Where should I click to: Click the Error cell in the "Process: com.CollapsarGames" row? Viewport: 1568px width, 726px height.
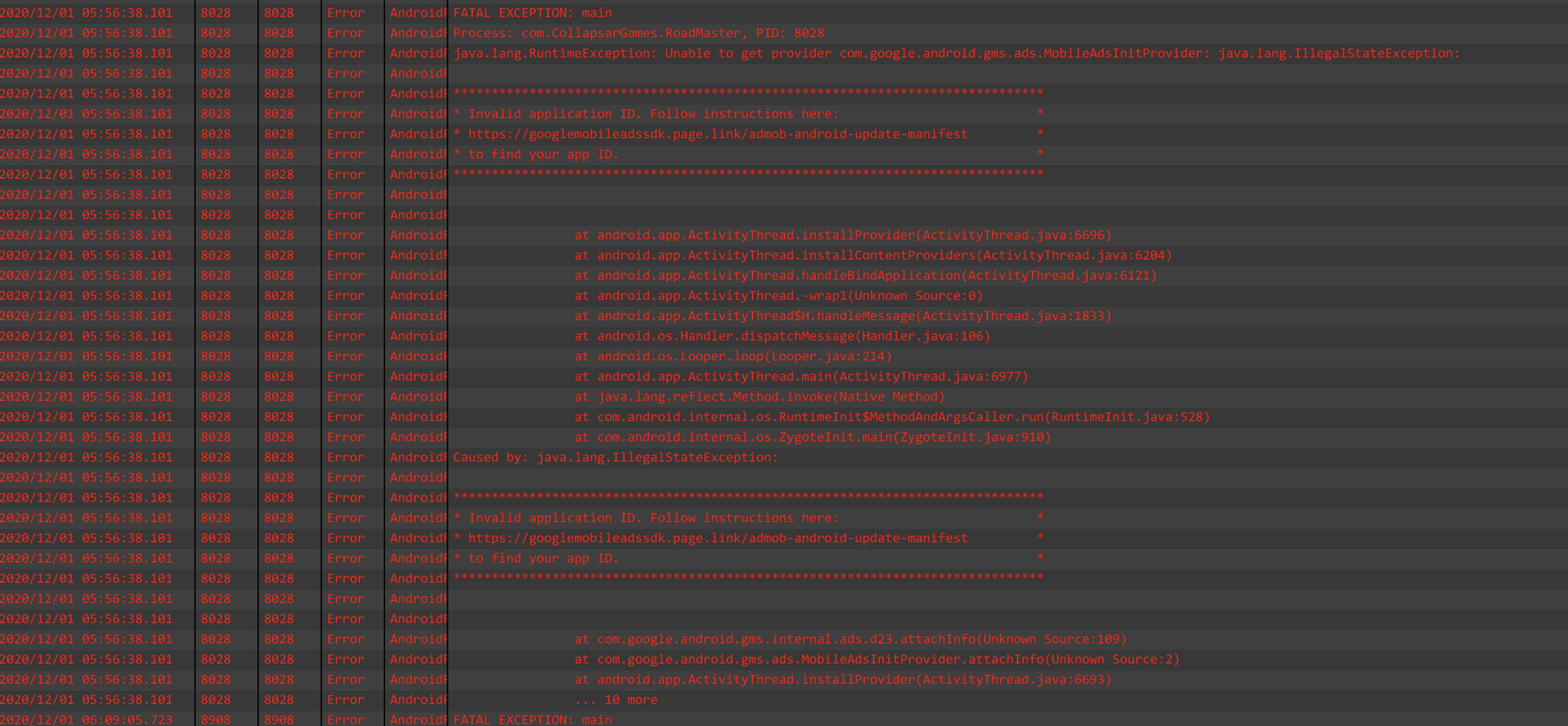[345, 33]
